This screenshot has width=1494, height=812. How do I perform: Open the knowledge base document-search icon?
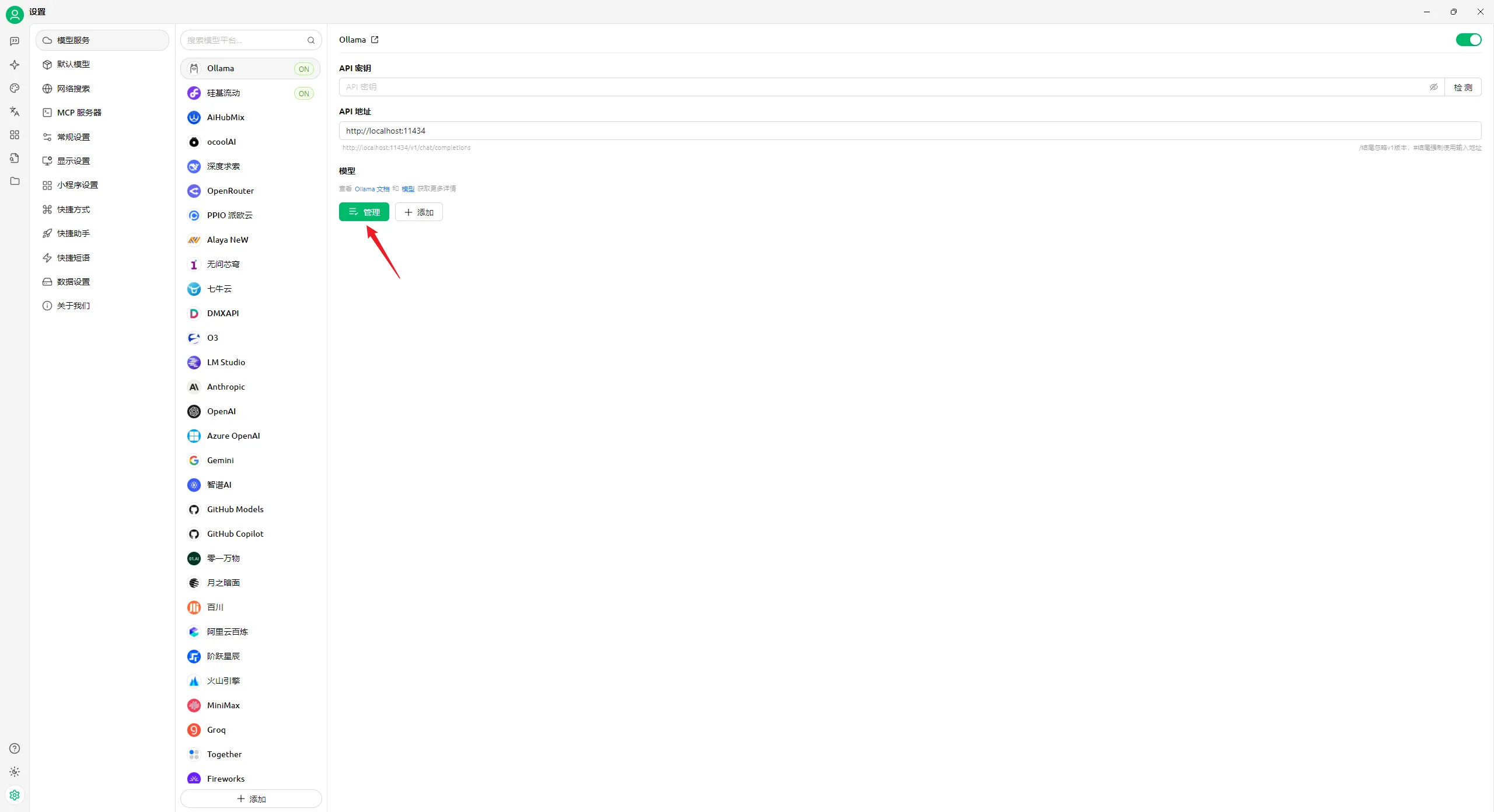[x=15, y=158]
